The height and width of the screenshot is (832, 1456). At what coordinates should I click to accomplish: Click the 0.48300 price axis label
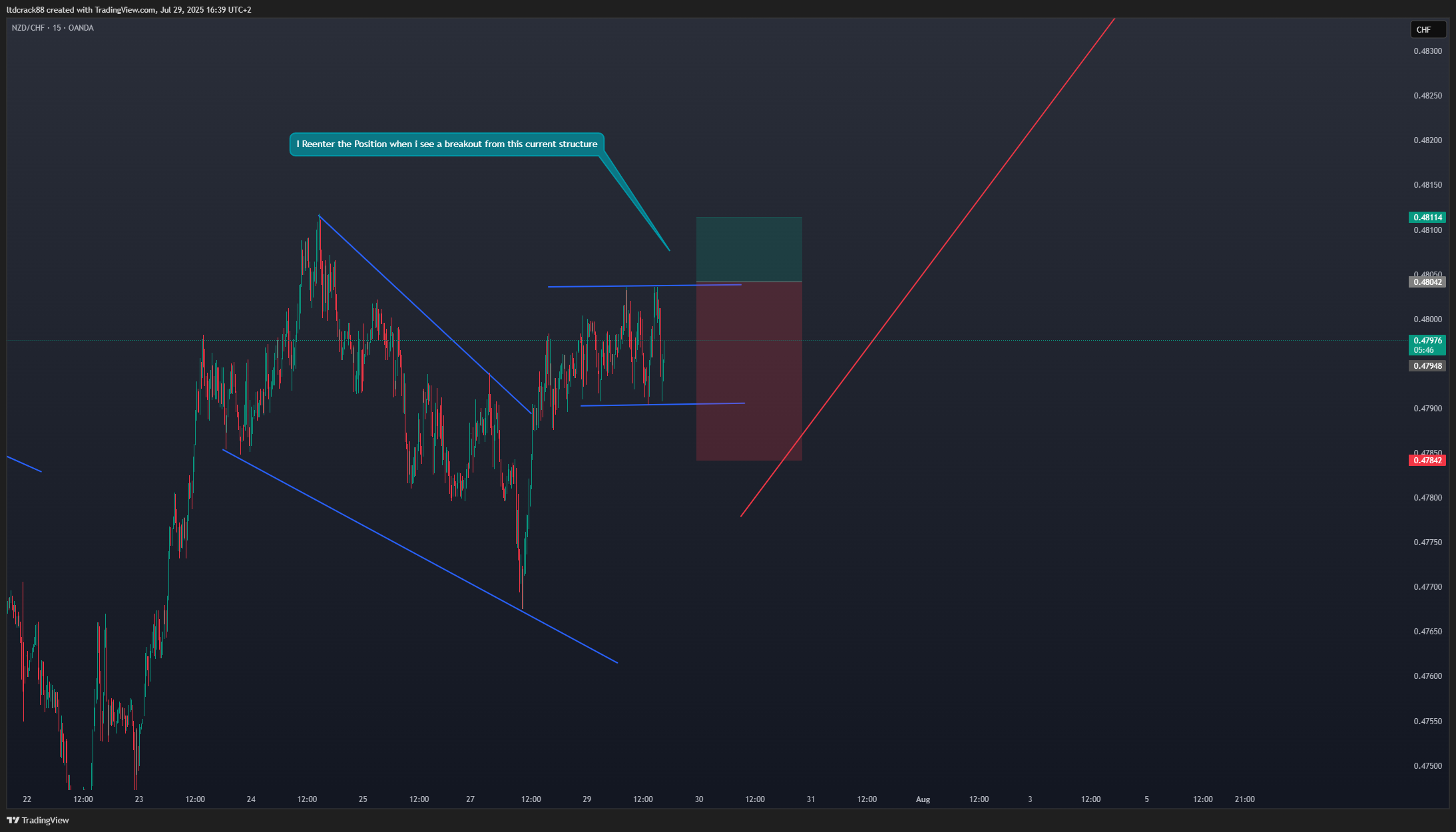[1427, 51]
